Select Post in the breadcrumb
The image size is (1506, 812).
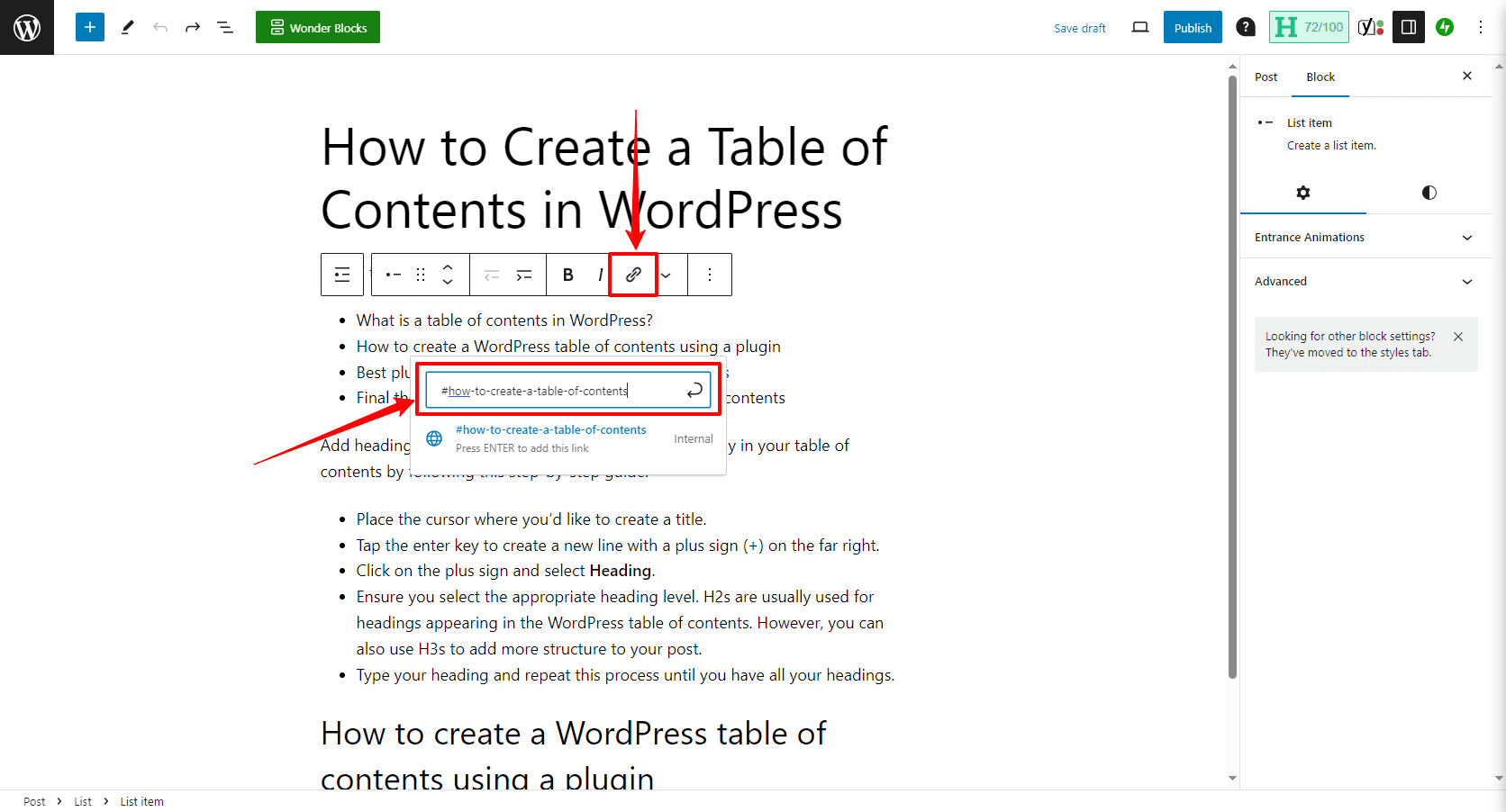click(34, 801)
